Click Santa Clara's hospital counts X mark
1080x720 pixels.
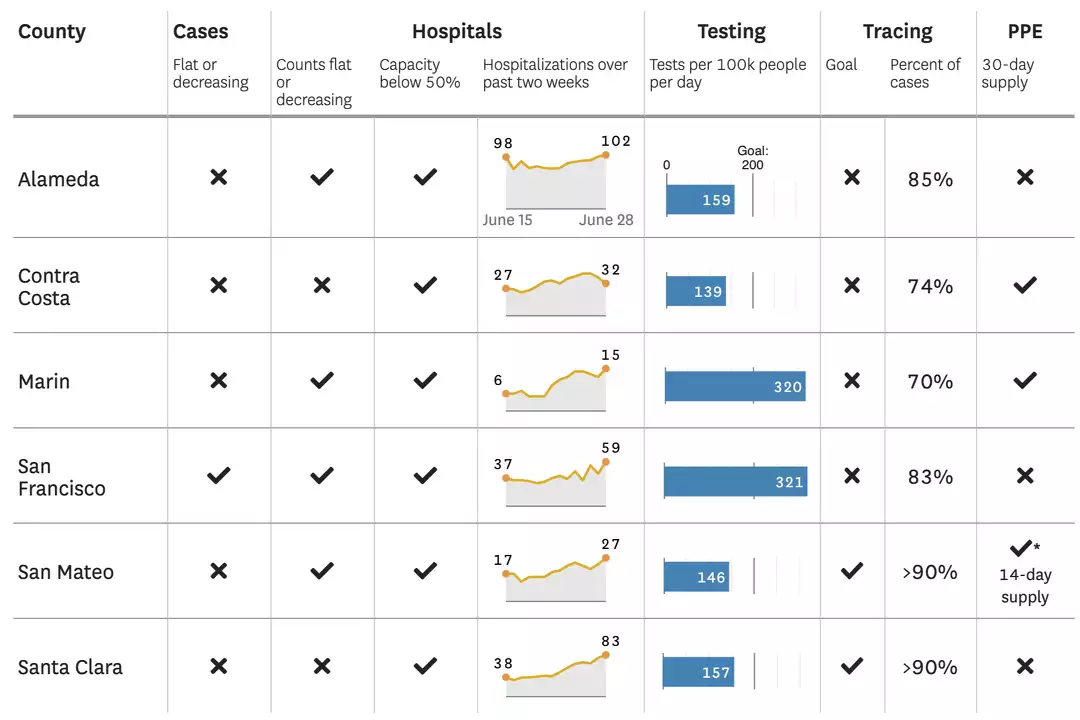(x=322, y=667)
